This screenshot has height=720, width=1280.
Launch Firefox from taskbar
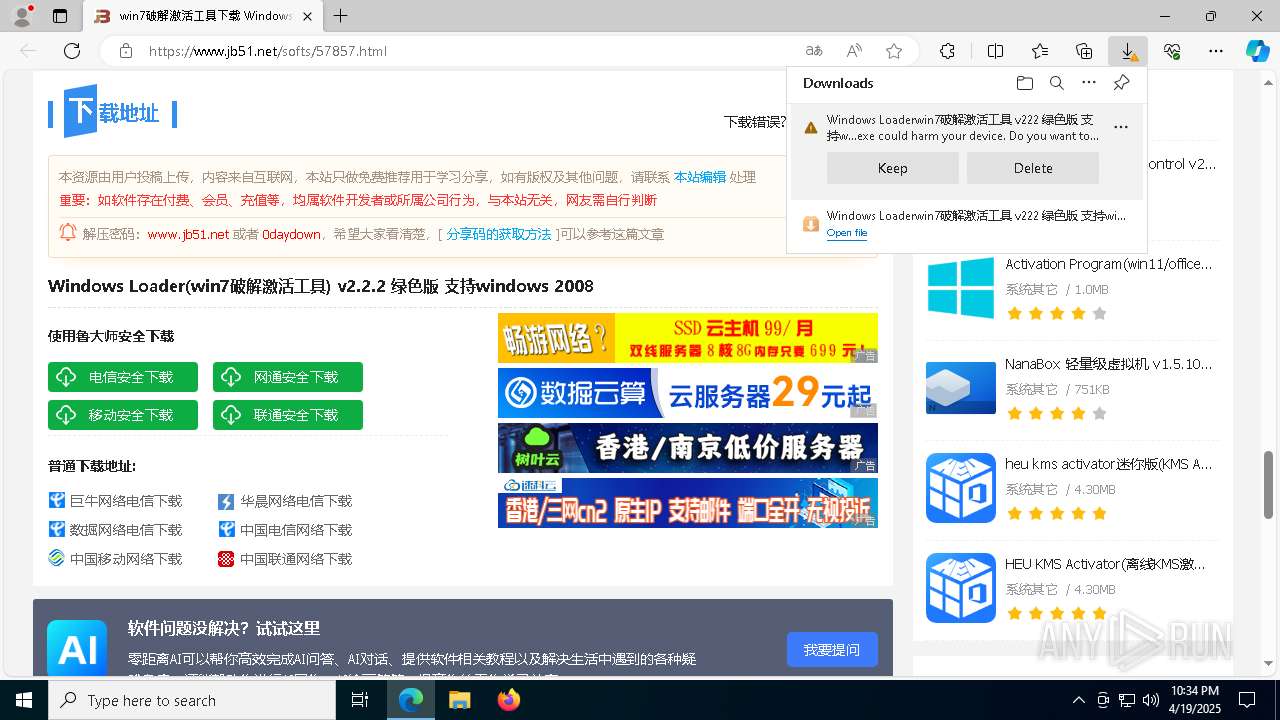pyautogui.click(x=509, y=700)
